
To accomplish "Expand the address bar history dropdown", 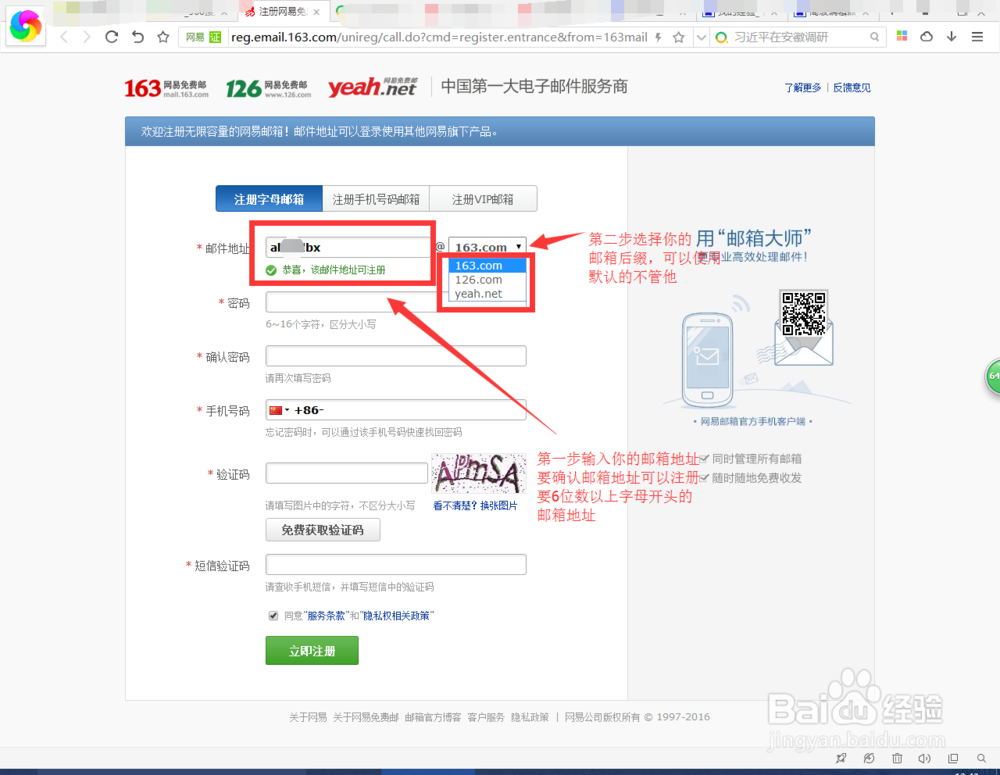I will (701, 37).
